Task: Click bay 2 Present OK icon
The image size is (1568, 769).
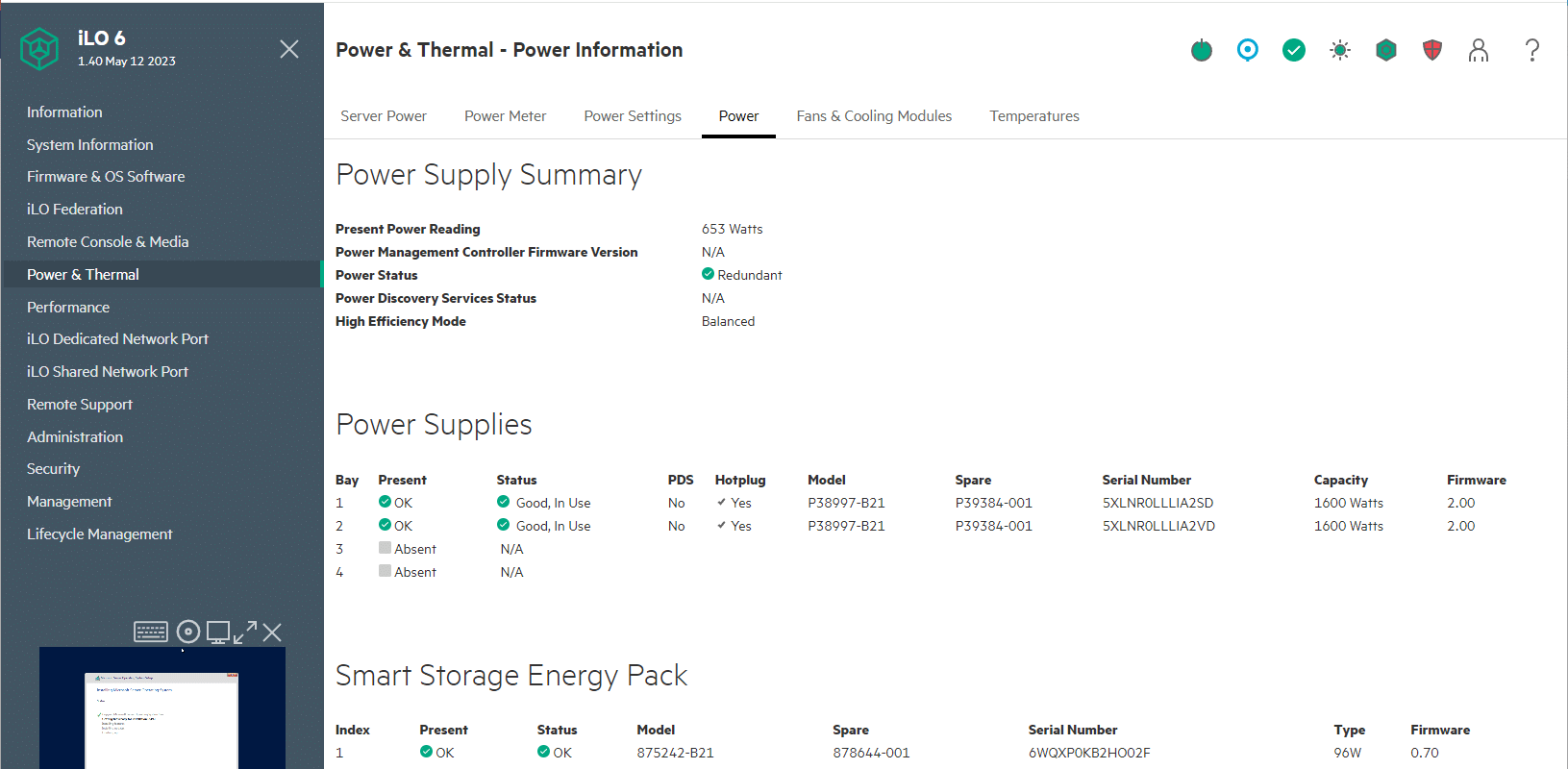Action: pos(385,525)
